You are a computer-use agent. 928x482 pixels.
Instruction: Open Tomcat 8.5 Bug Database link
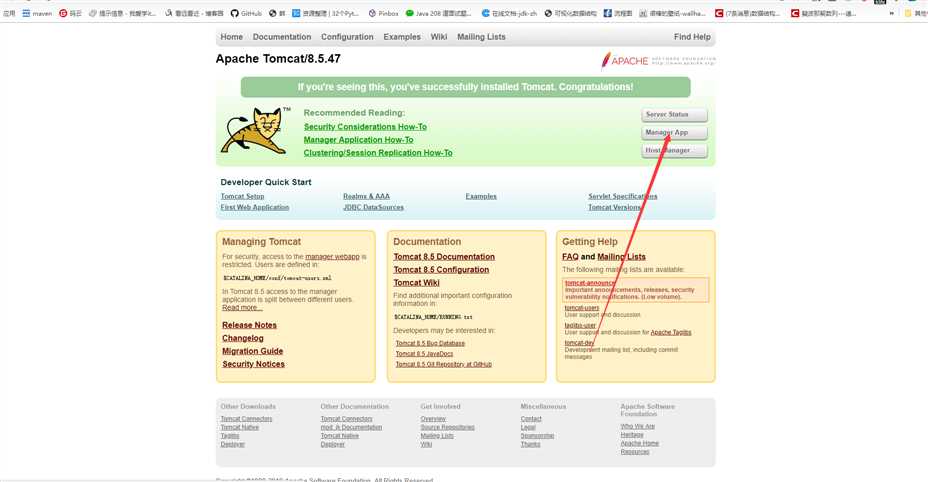[x=430, y=343]
